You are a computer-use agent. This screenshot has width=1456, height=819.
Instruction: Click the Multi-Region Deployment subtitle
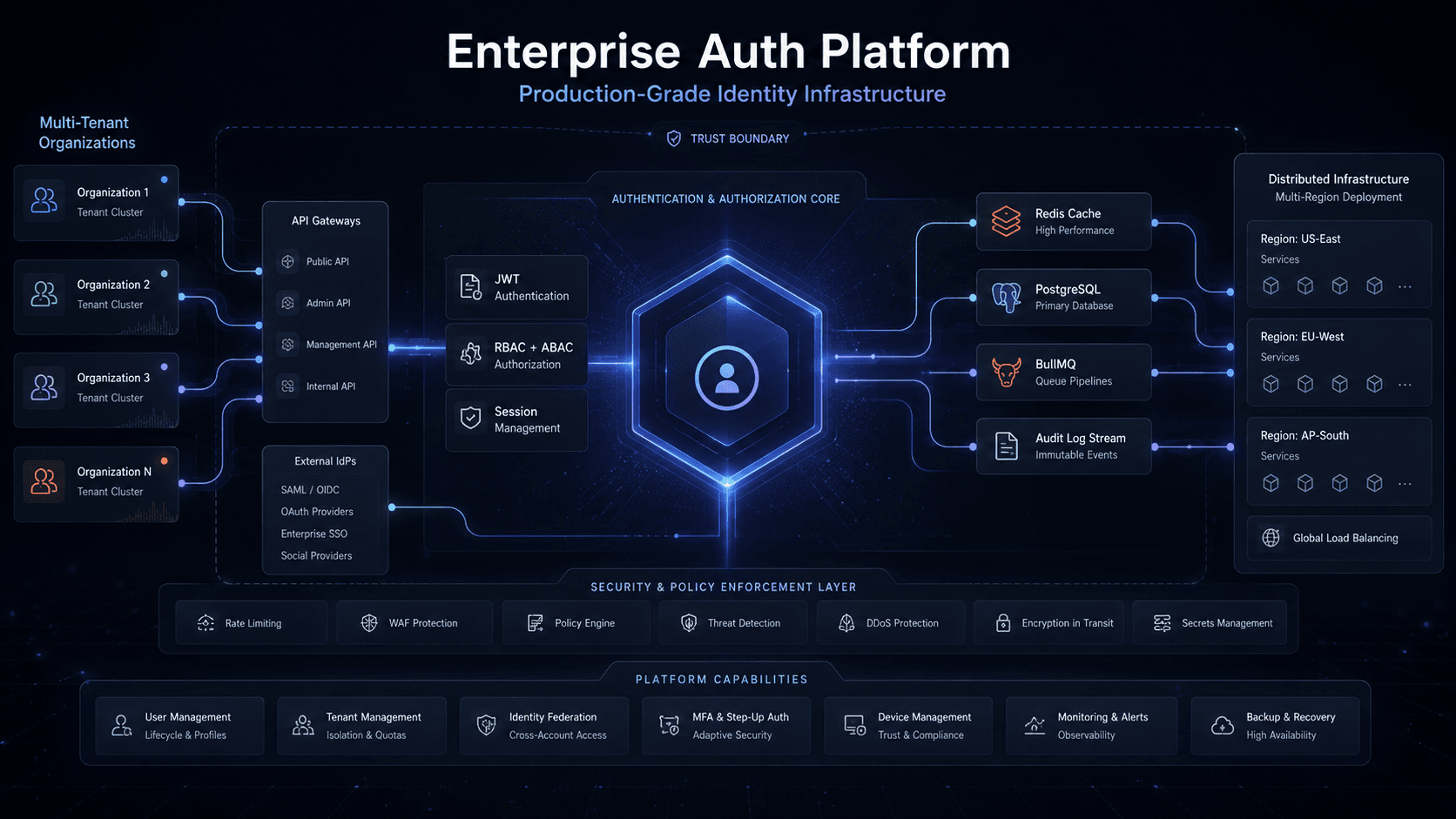(x=1338, y=198)
